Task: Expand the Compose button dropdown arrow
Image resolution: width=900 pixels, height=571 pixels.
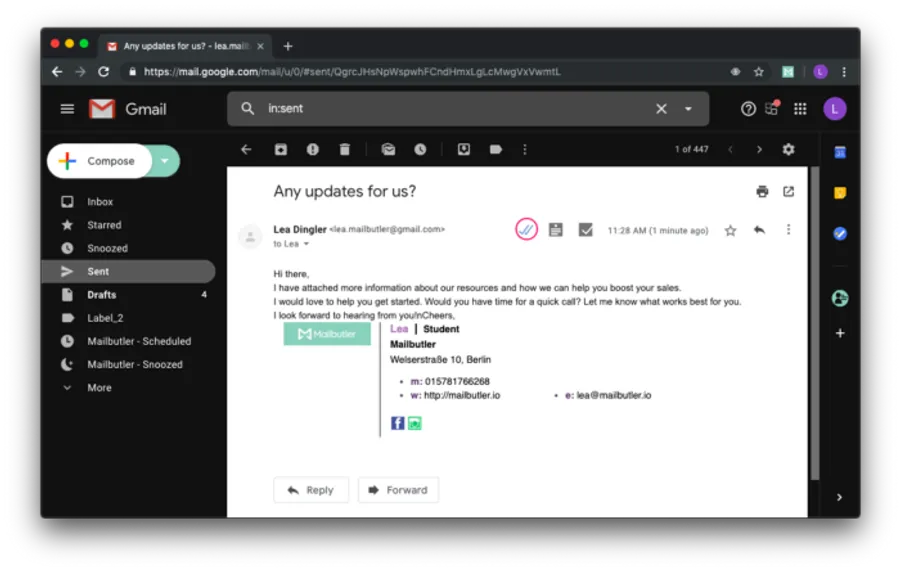Action: 166,161
